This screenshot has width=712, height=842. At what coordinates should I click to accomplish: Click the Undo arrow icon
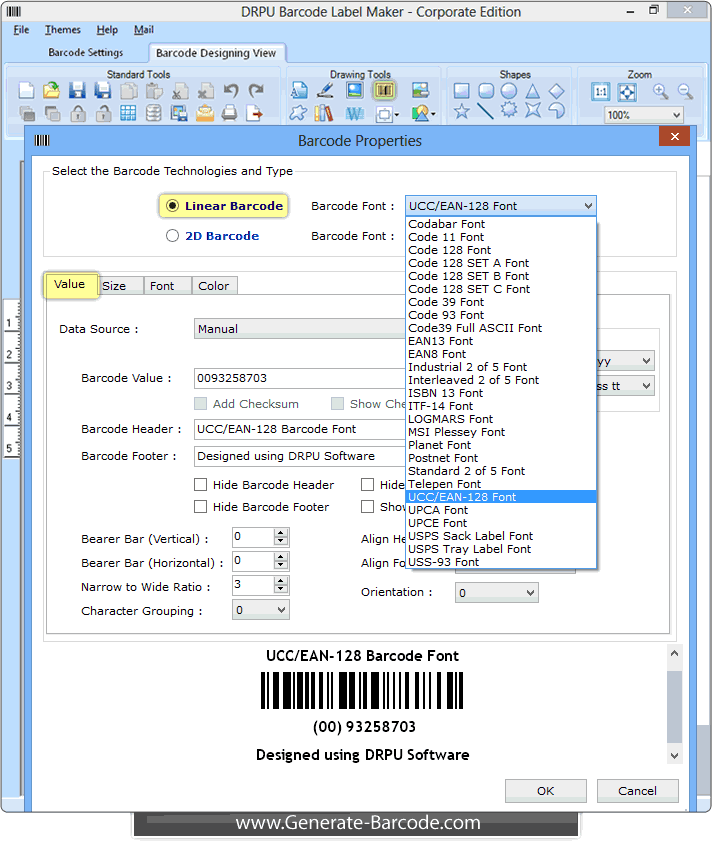(x=231, y=91)
